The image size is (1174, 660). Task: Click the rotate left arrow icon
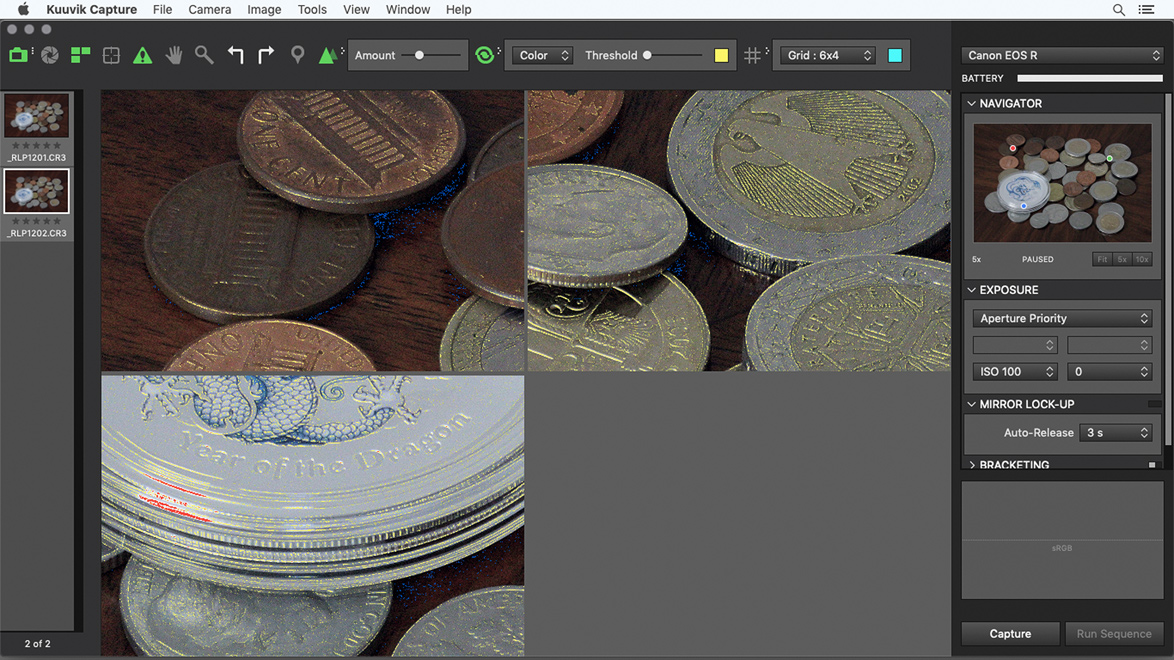click(235, 55)
